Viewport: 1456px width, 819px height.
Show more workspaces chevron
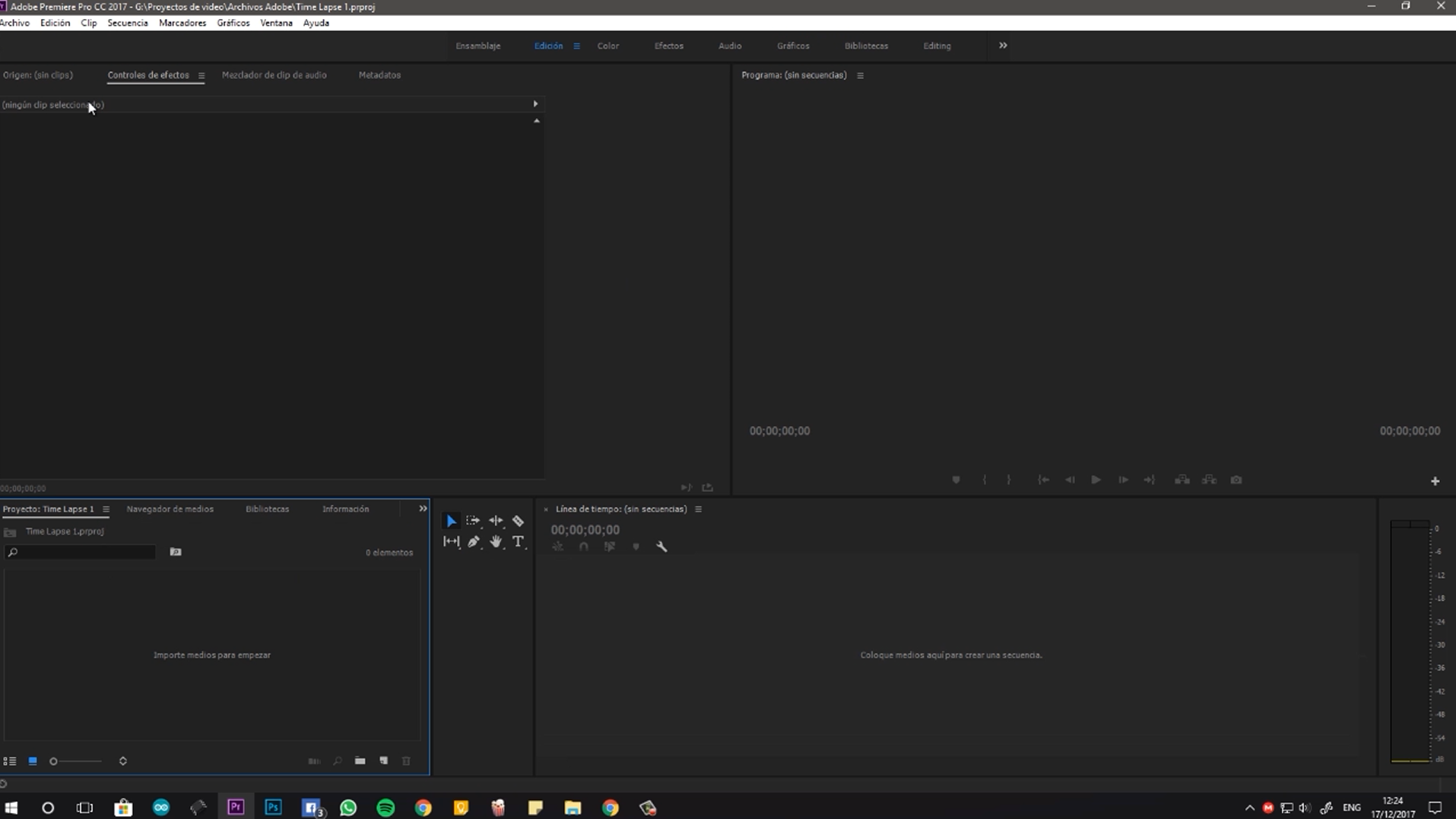1003,46
